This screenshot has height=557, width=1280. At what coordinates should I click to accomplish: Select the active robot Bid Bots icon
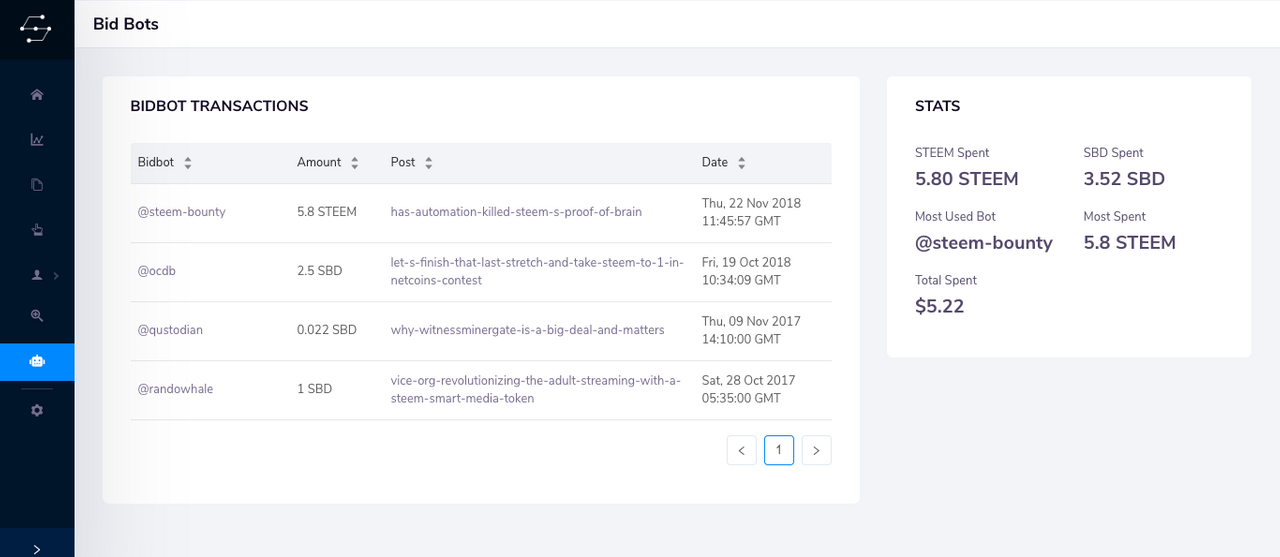point(37,362)
